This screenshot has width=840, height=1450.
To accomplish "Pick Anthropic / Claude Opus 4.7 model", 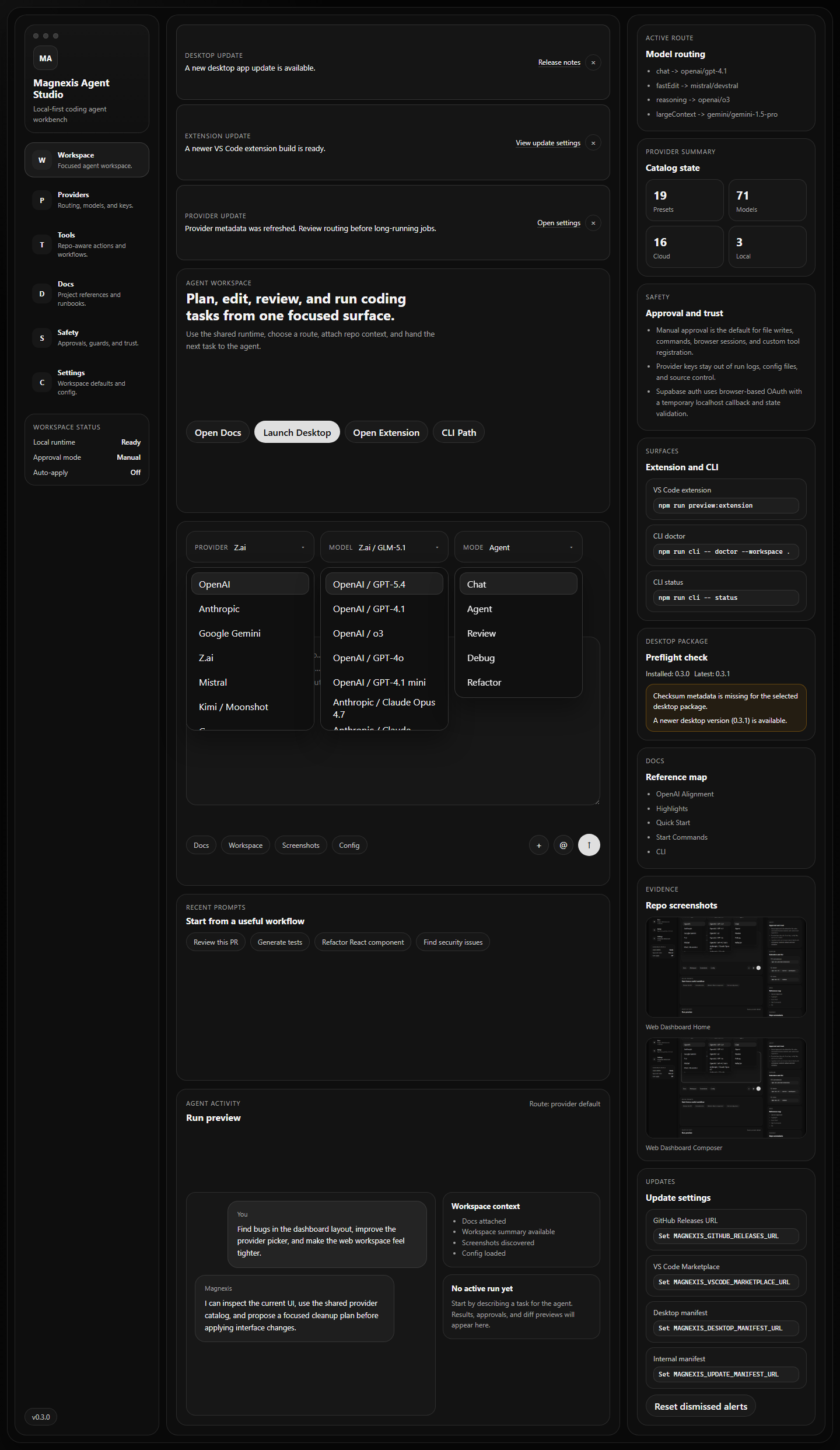I will [x=384, y=708].
